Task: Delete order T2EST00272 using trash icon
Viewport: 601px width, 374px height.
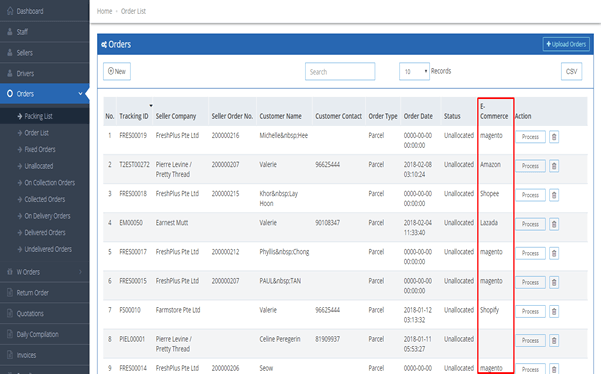Action: (x=554, y=166)
